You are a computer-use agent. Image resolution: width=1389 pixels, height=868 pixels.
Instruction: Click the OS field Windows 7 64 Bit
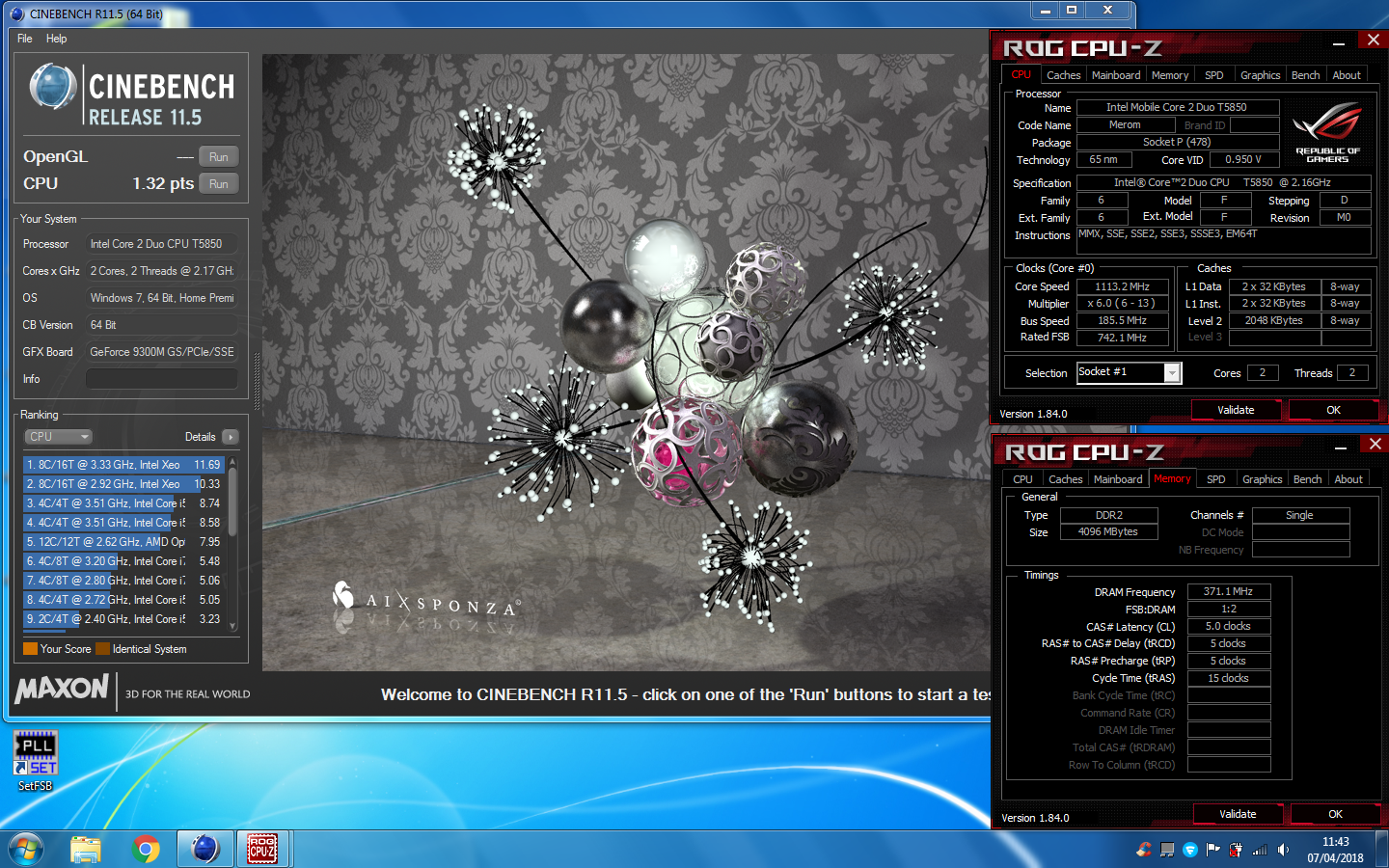[x=162, y=298]
